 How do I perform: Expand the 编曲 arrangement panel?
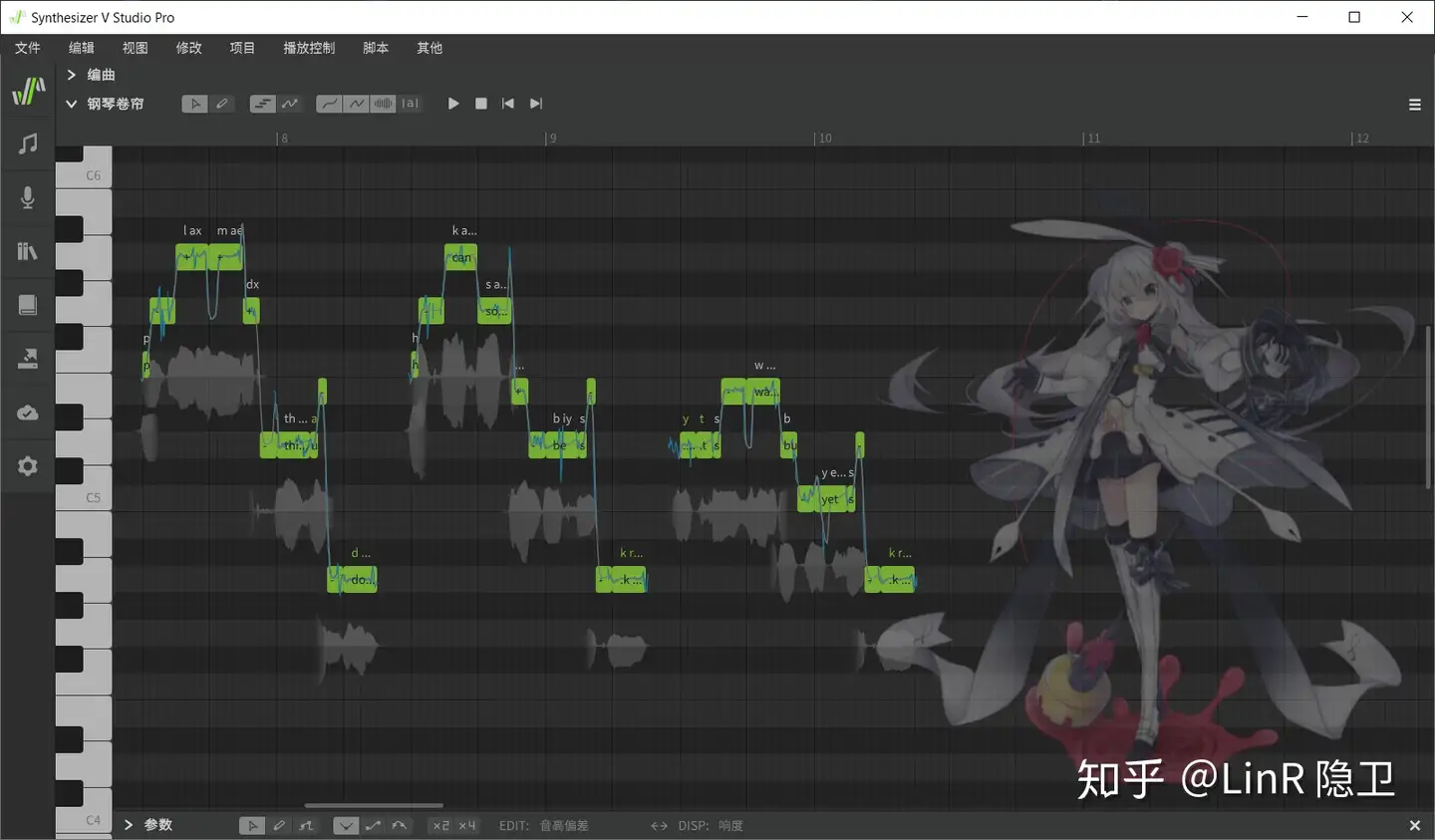pyautogui.click(x=72, y=75)
